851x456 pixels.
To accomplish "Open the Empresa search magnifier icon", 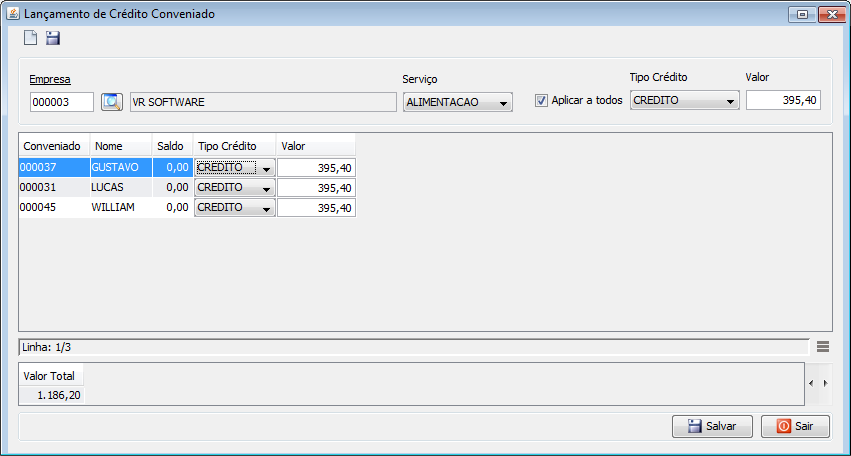I will pos(112,102).
